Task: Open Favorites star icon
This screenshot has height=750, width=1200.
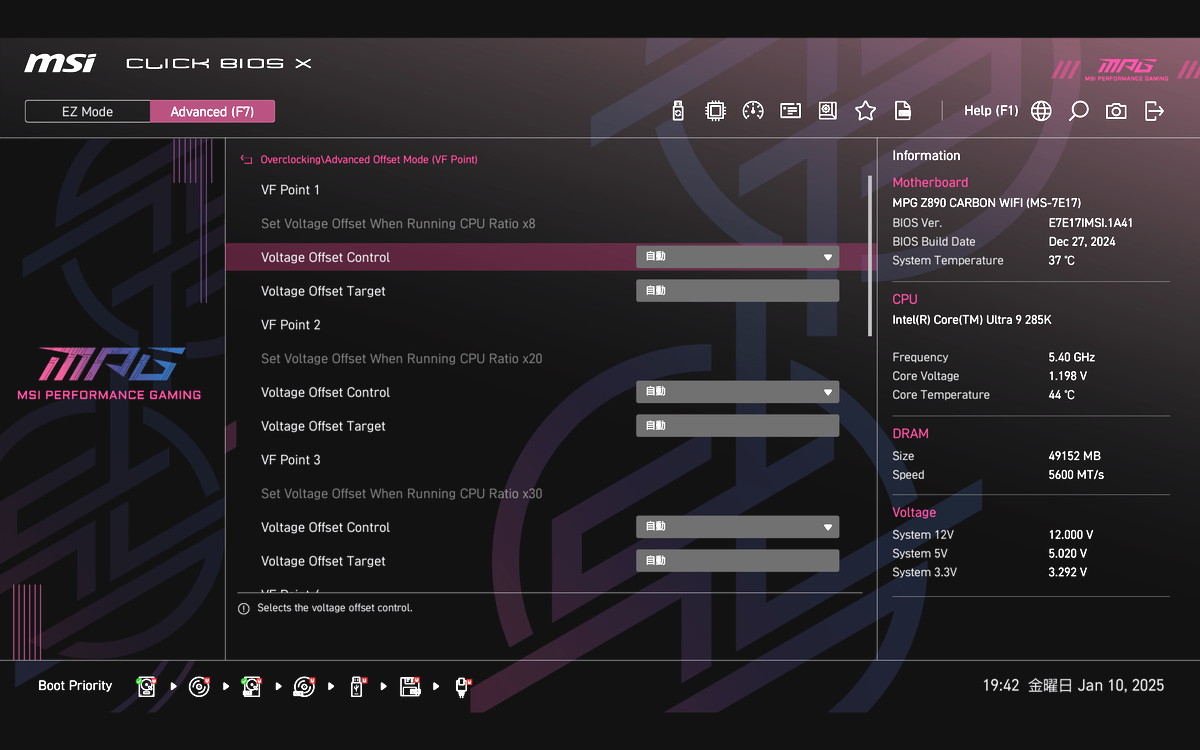Action: (865, 111)
